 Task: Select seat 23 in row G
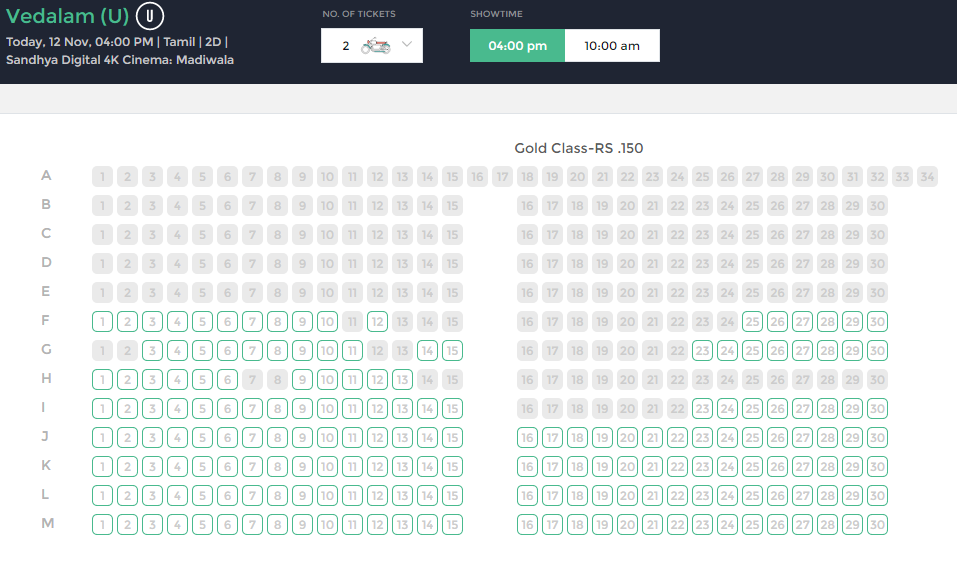pos(702,351)
